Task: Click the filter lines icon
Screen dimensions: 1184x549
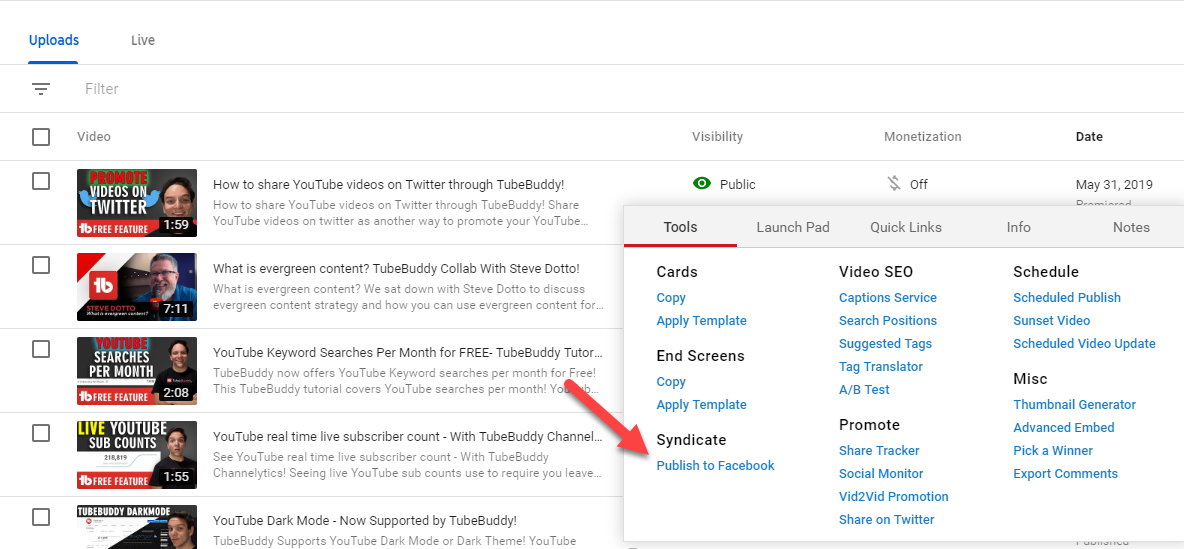Action: coord(41,89)
